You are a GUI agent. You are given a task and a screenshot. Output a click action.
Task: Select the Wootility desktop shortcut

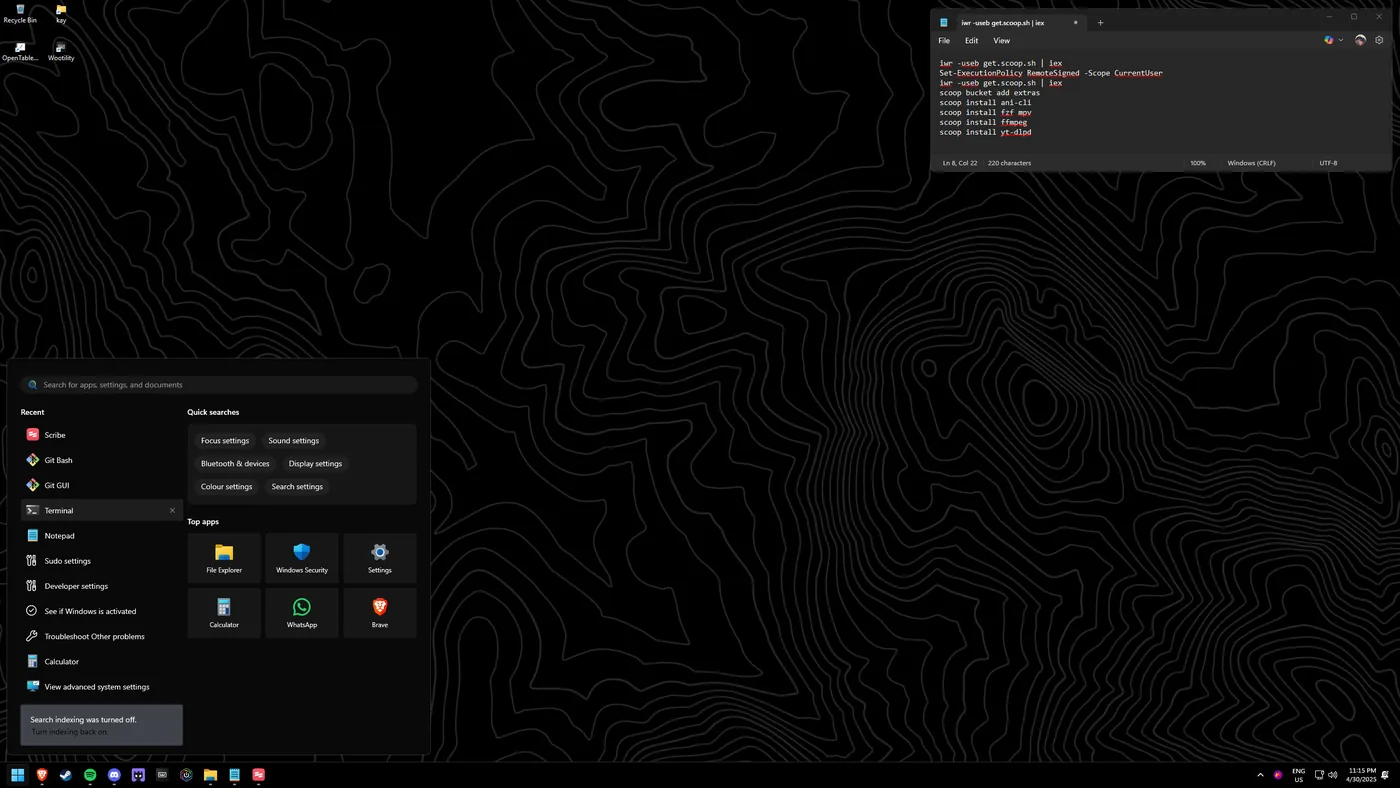[61, 51]
